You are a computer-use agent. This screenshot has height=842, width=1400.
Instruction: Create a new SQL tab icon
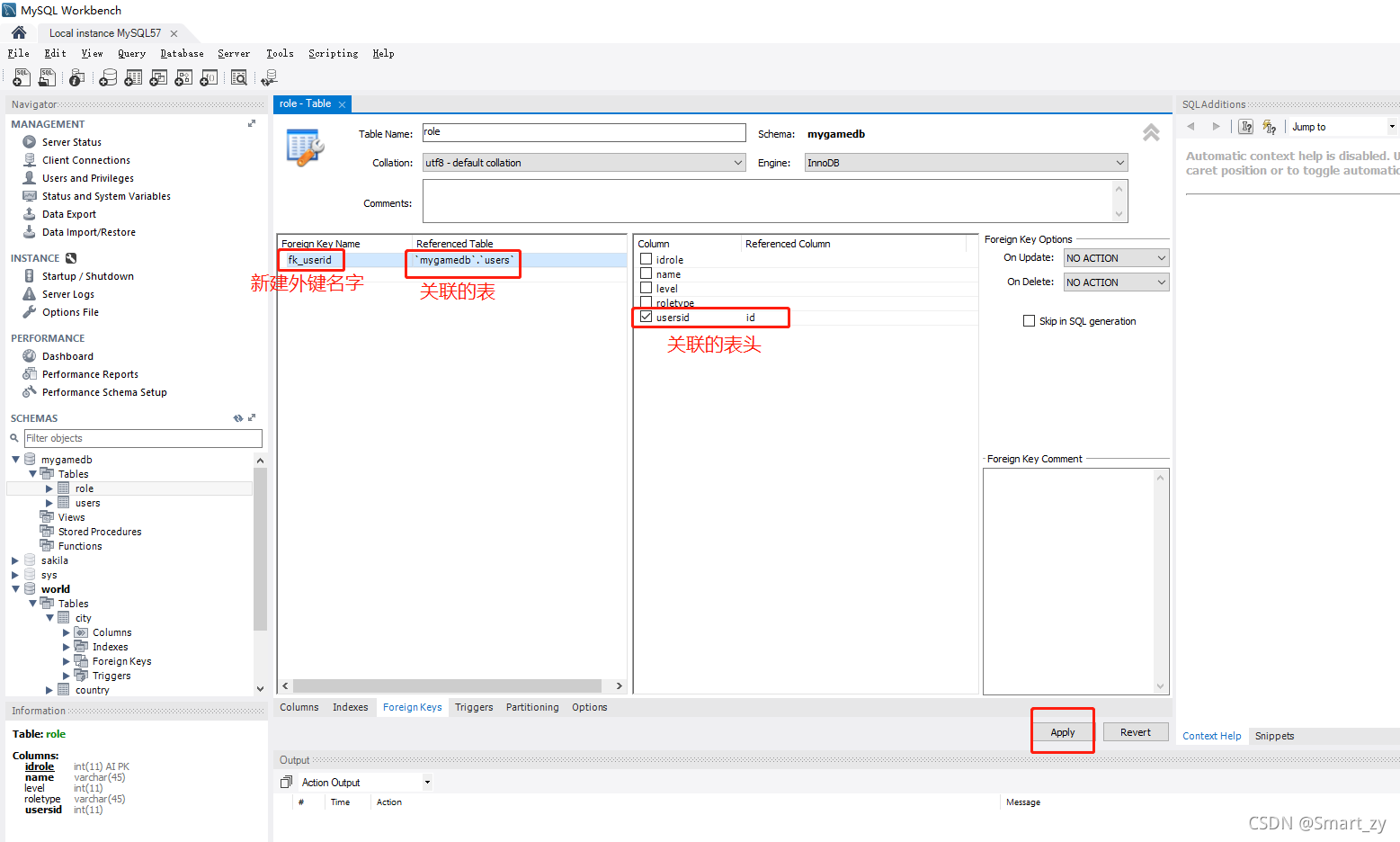(22, 78)
